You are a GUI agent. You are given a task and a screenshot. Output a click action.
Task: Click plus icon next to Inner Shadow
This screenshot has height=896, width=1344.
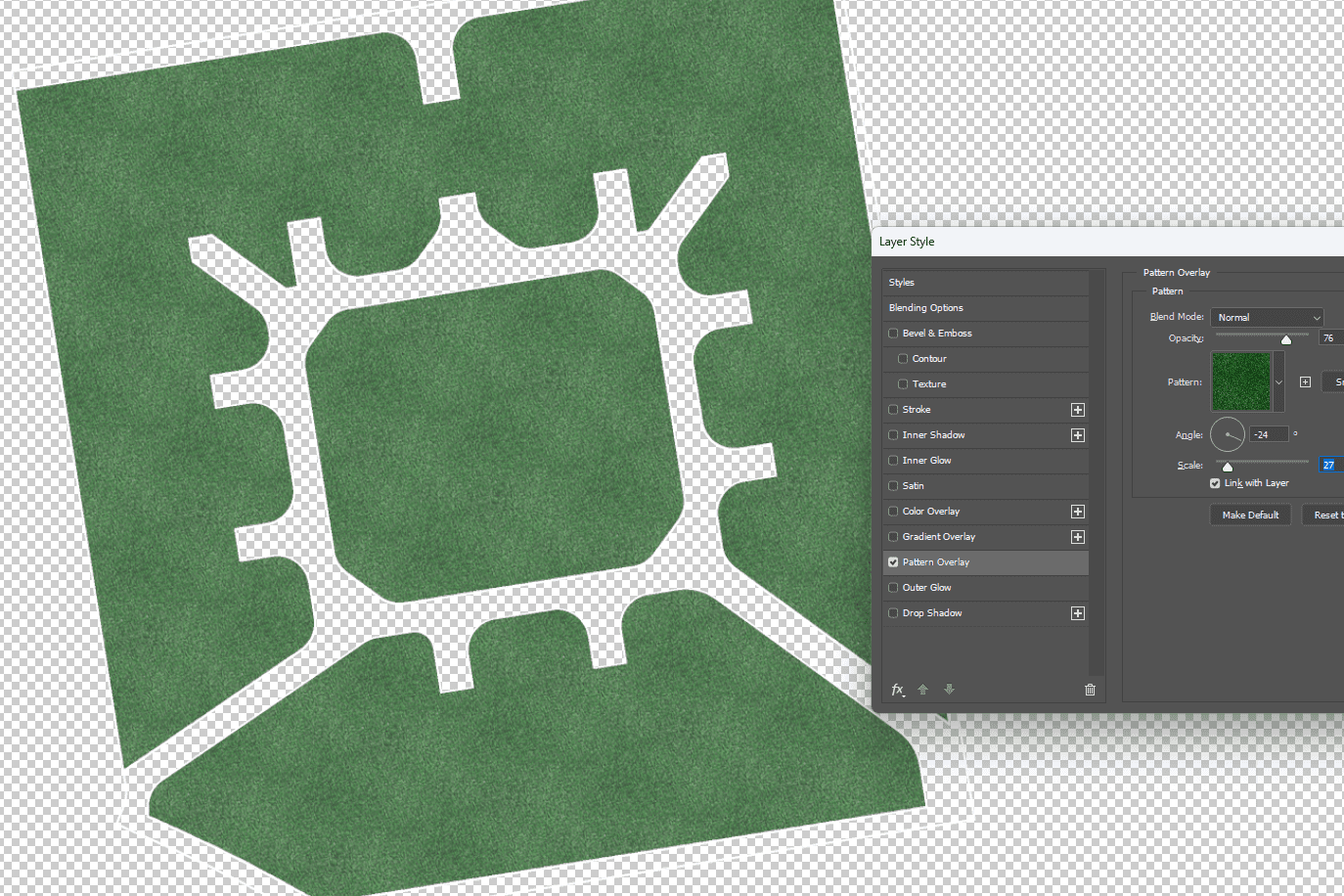(x=1077, y=435)
